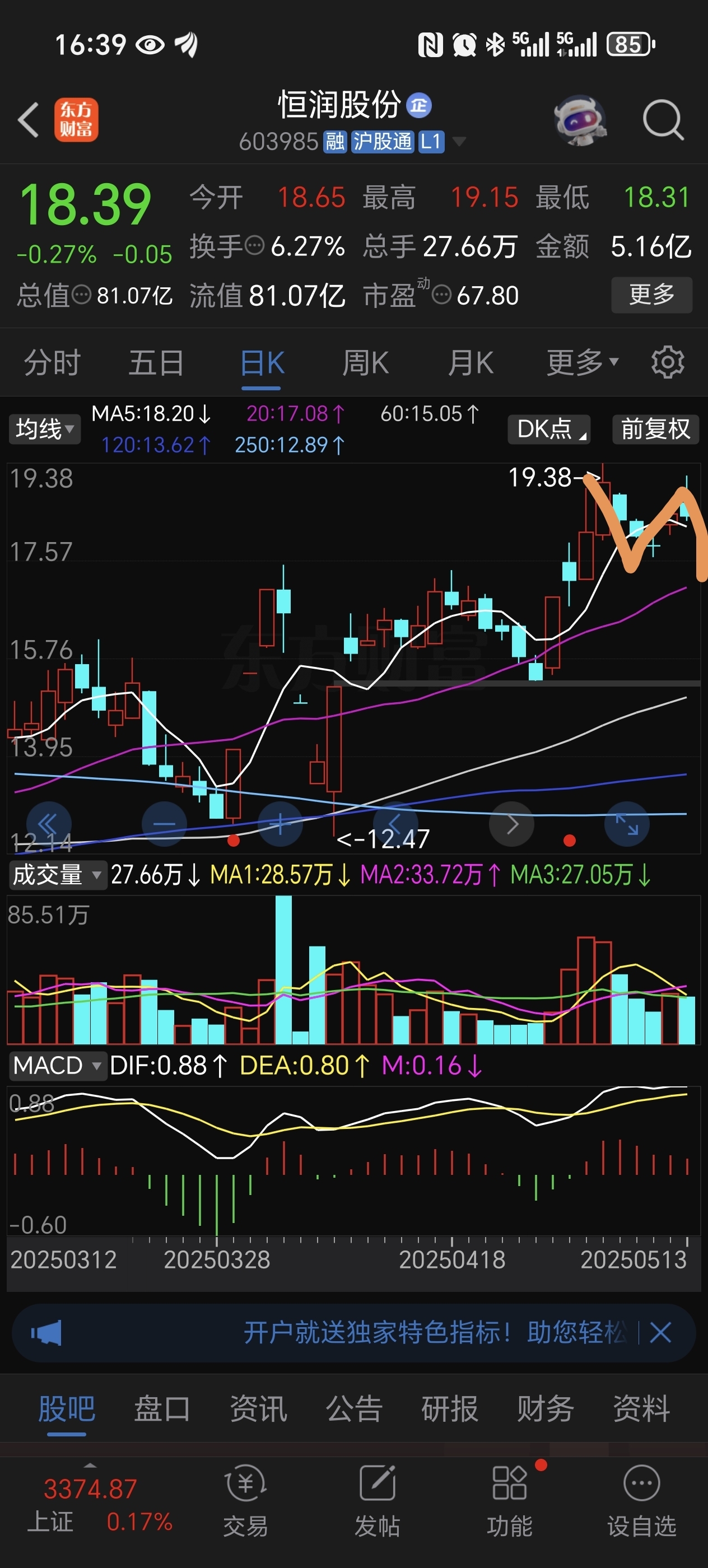Expand 更多 chart period dropdown
Screen dimensions: 708x1568
coord(583,363)
